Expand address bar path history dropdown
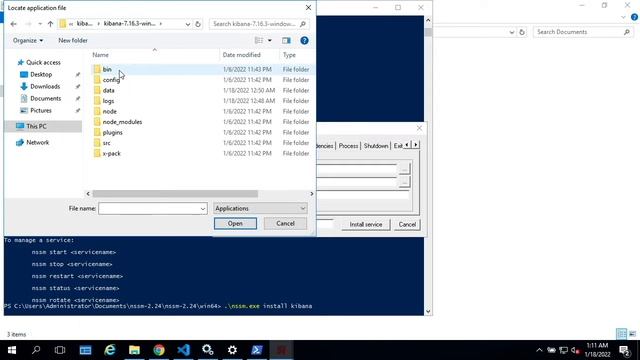640x360 pixels. click(187, 24)
